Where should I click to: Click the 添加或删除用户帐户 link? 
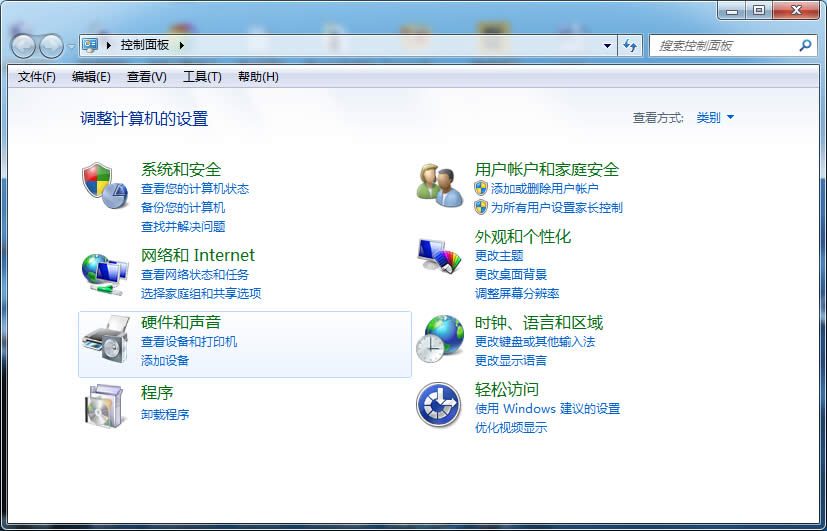[x=544, y=188]
